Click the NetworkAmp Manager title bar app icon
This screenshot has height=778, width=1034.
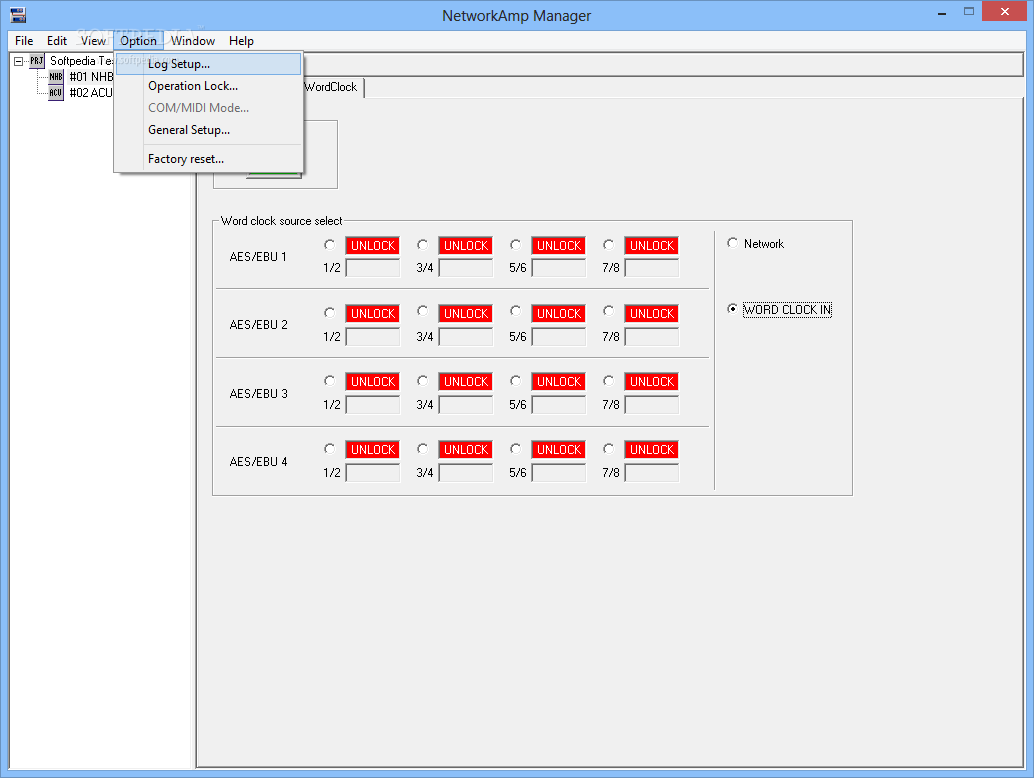(18, 15)
